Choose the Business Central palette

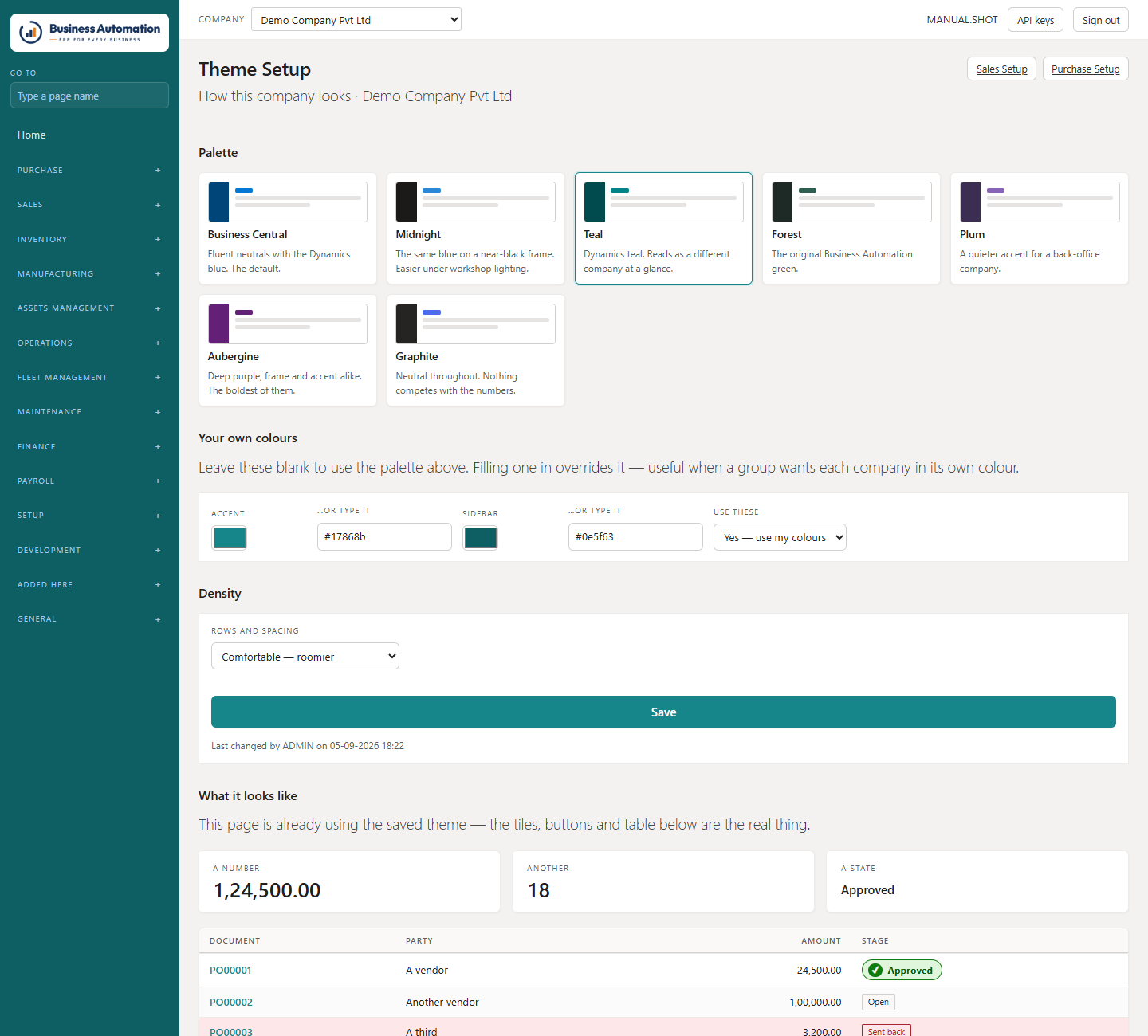(x=287, y=228)
